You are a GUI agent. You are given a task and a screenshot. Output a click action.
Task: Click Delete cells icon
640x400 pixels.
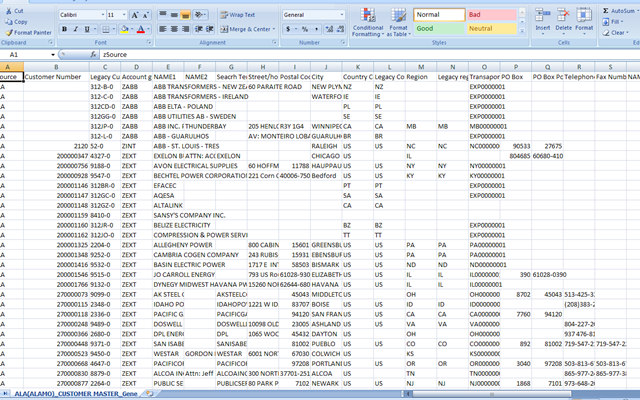coord(563,15)
